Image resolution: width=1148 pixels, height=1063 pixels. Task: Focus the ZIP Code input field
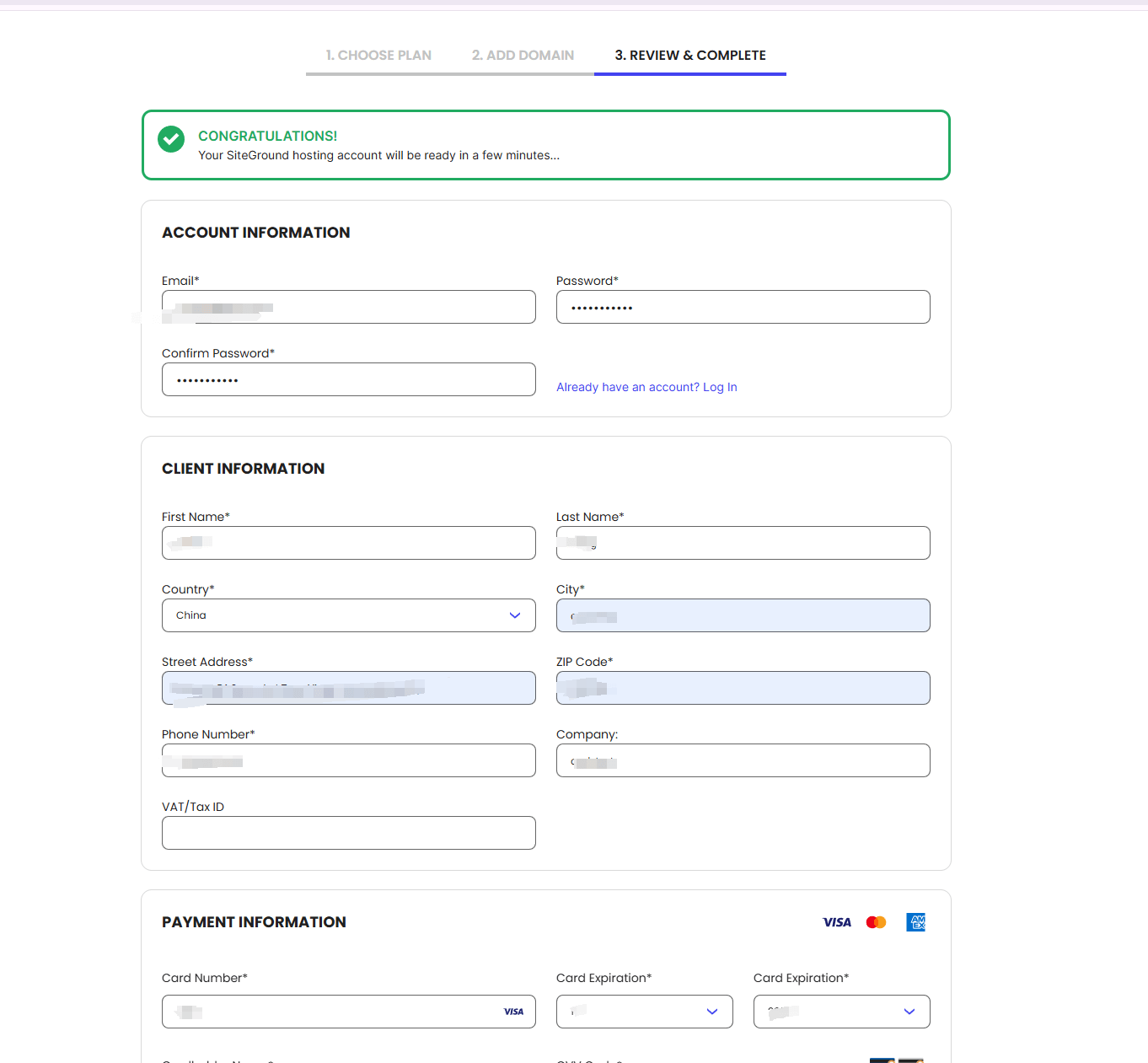pos(743,688)
